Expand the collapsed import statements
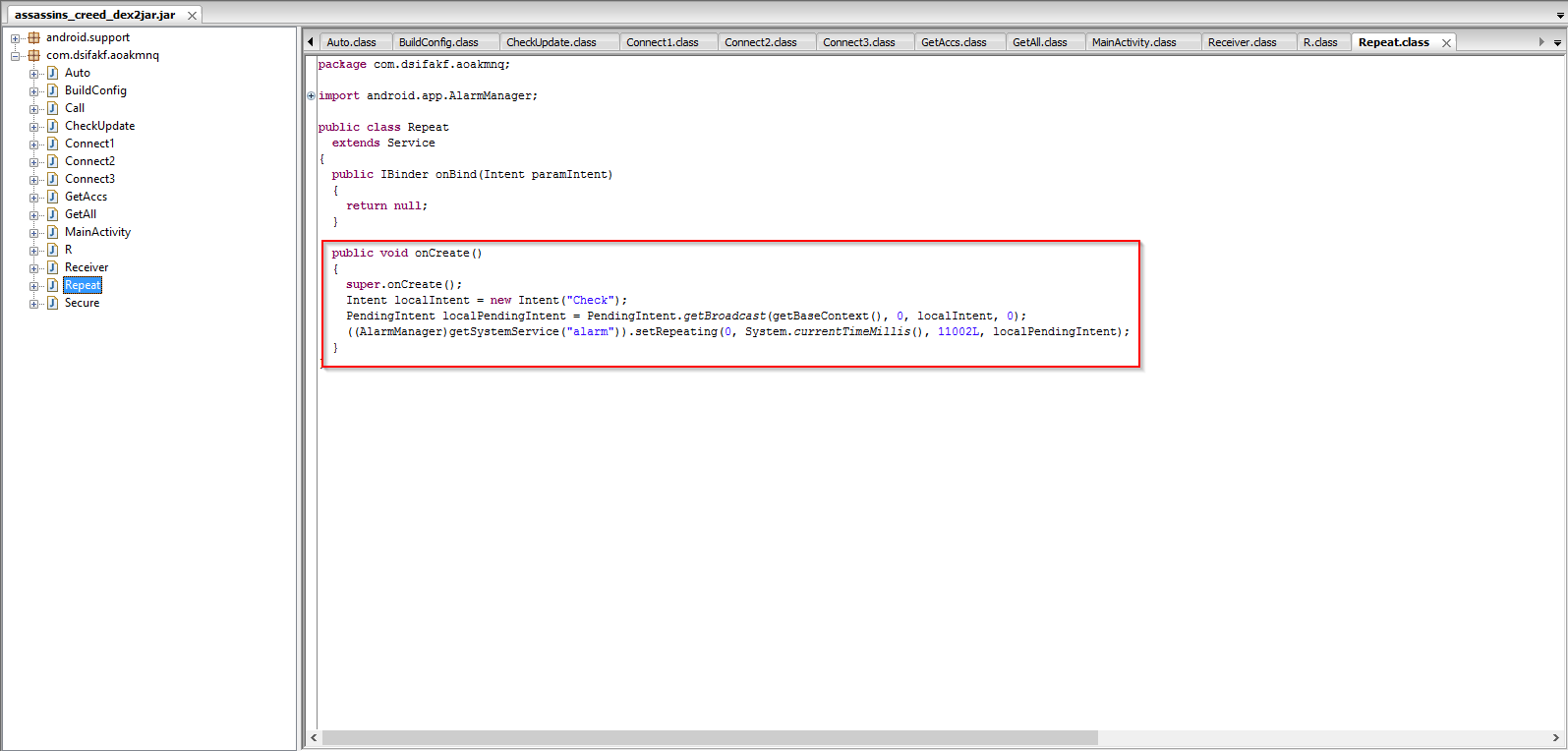 tap(312, 96)
